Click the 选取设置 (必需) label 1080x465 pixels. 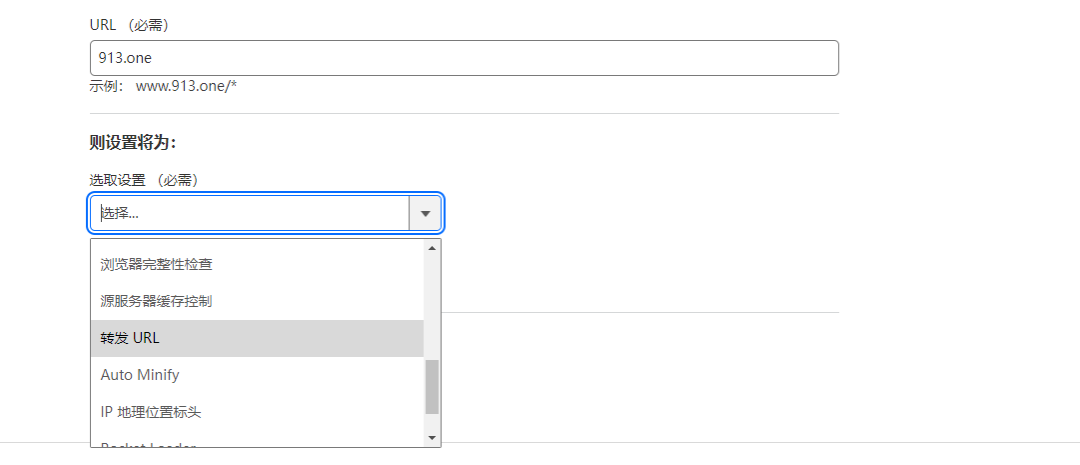[144, 180]
